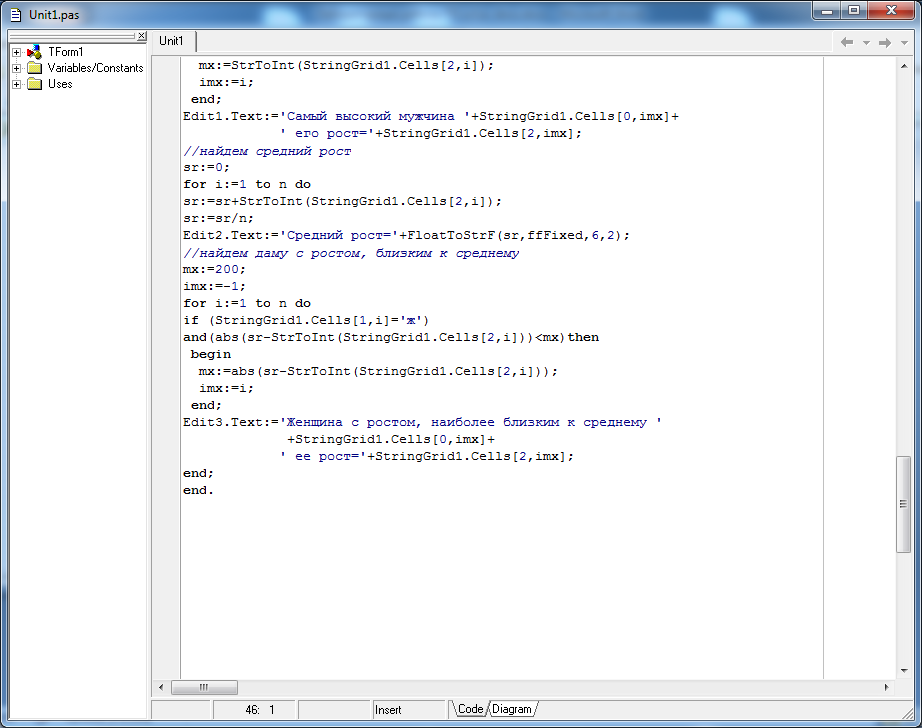Select the TForm1 class icon
922x728 pixels.
(x=35, y=52)
